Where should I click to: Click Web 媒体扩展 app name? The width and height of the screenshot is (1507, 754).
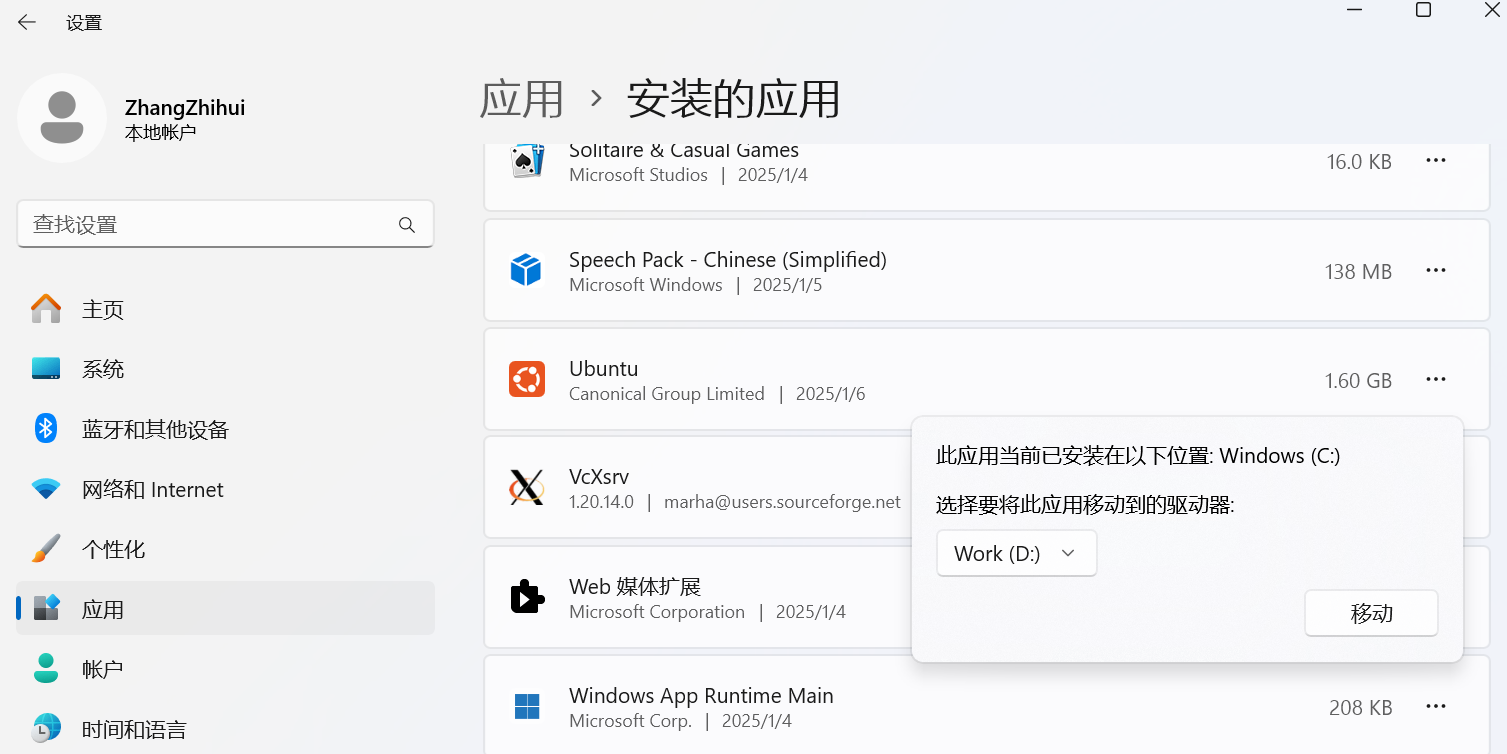[635, 586]
